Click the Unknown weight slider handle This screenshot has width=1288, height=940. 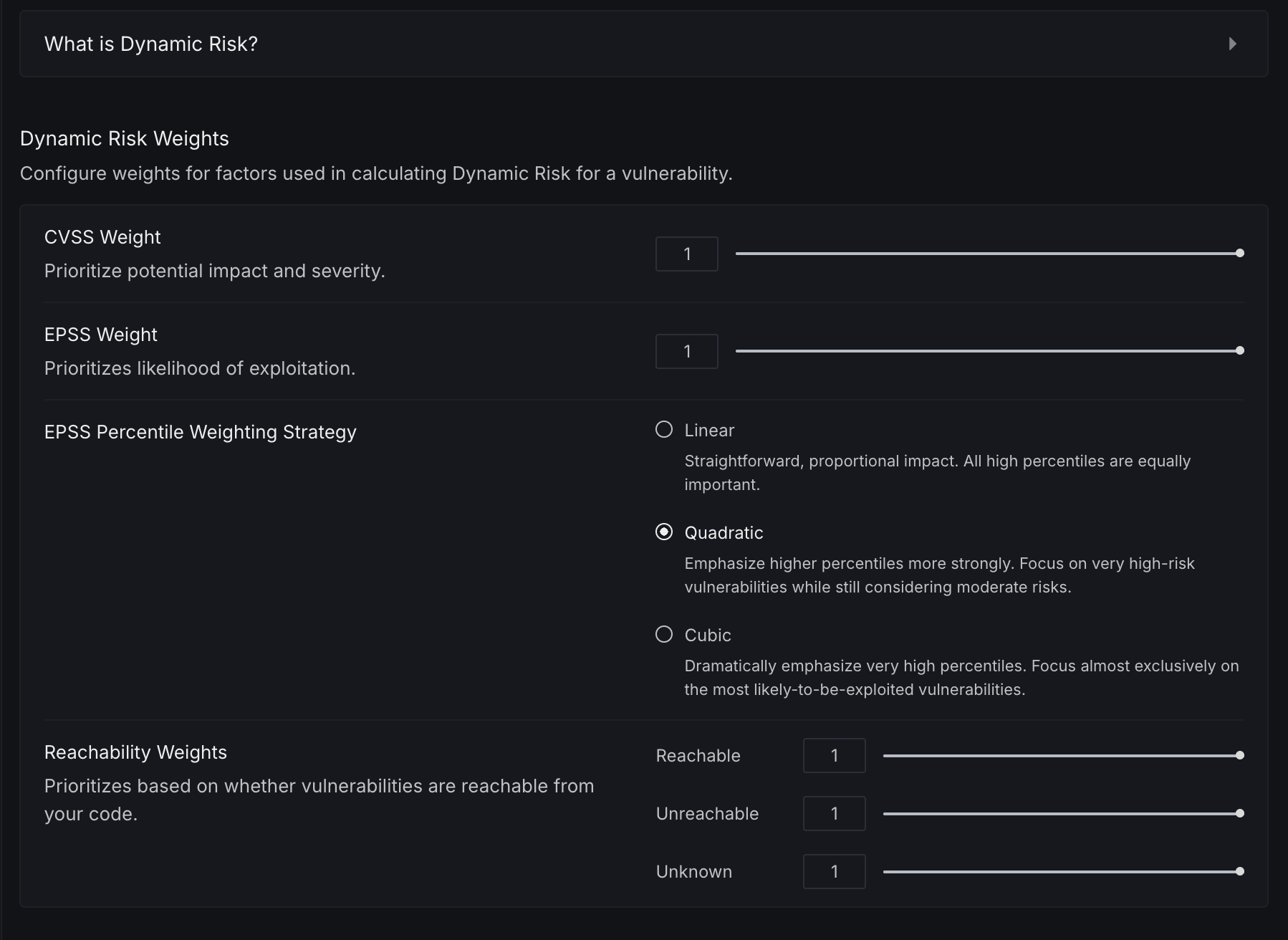pos(1240,871)
